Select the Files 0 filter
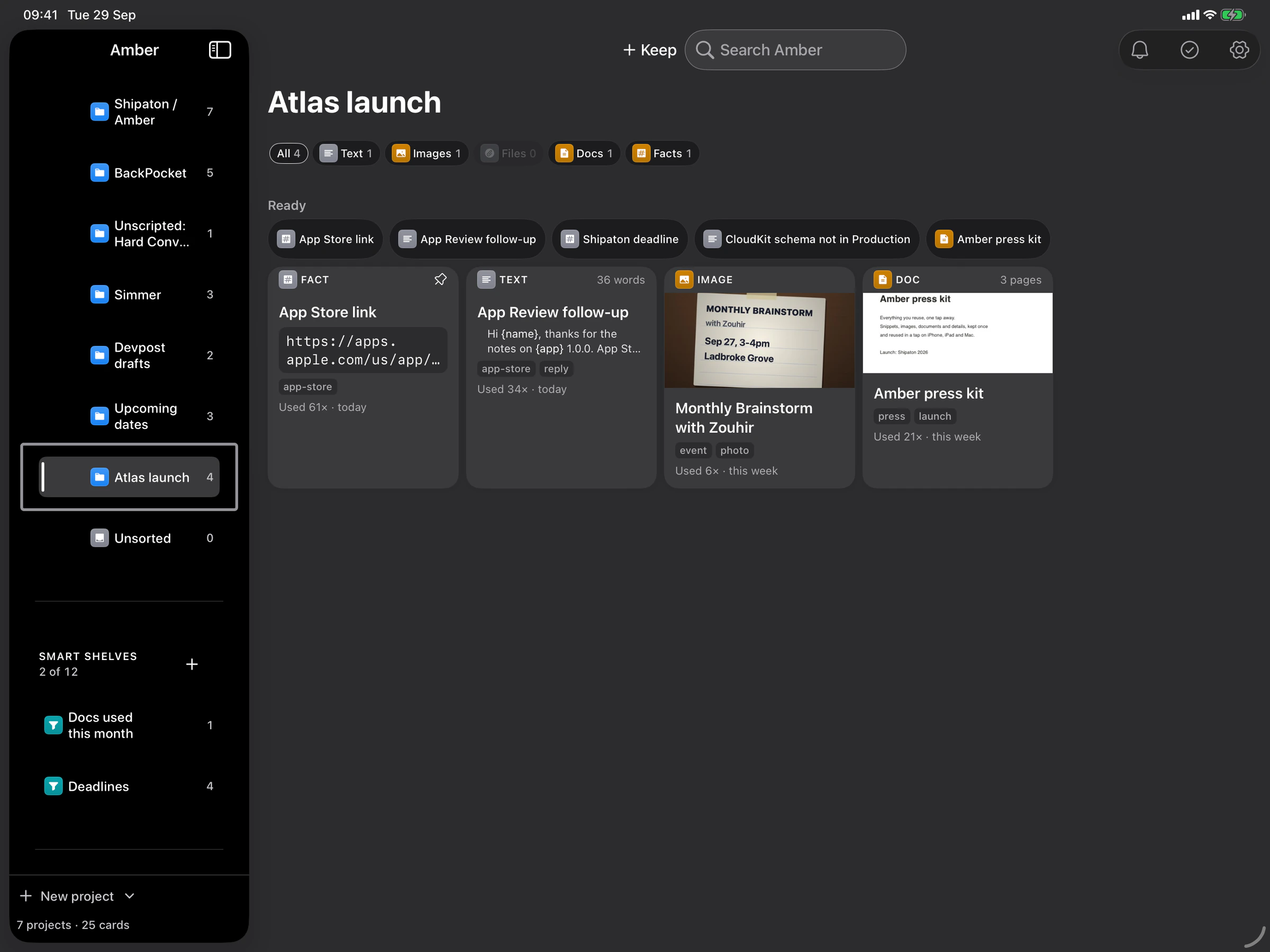 pyautogui.click(x=509, y=153)
